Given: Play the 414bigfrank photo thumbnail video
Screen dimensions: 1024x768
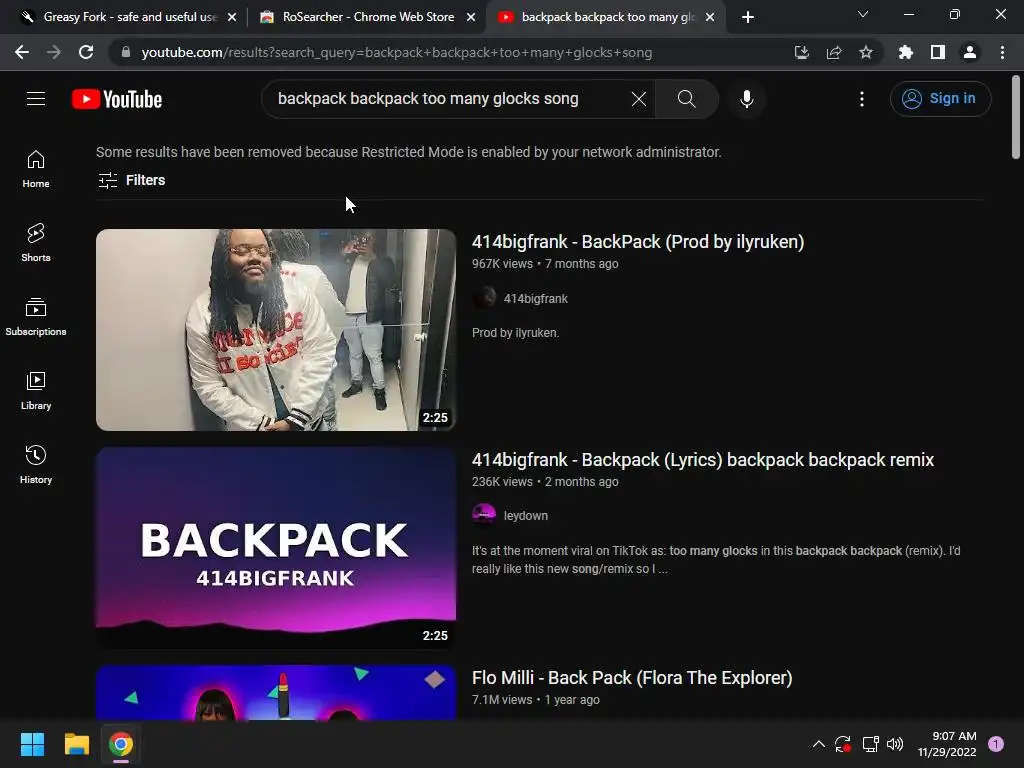Looking at the screenshot, I should click(276, 330).
